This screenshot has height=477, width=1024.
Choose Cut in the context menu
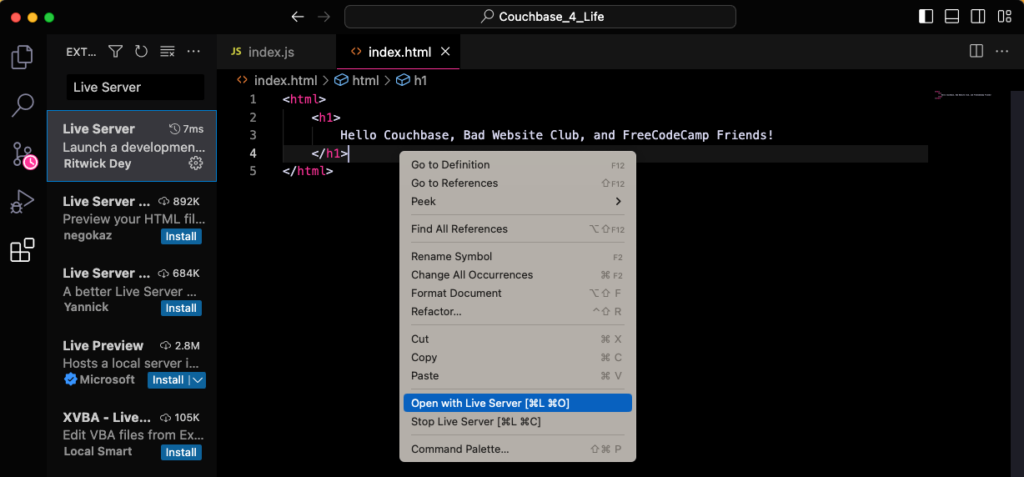point(517,338)
